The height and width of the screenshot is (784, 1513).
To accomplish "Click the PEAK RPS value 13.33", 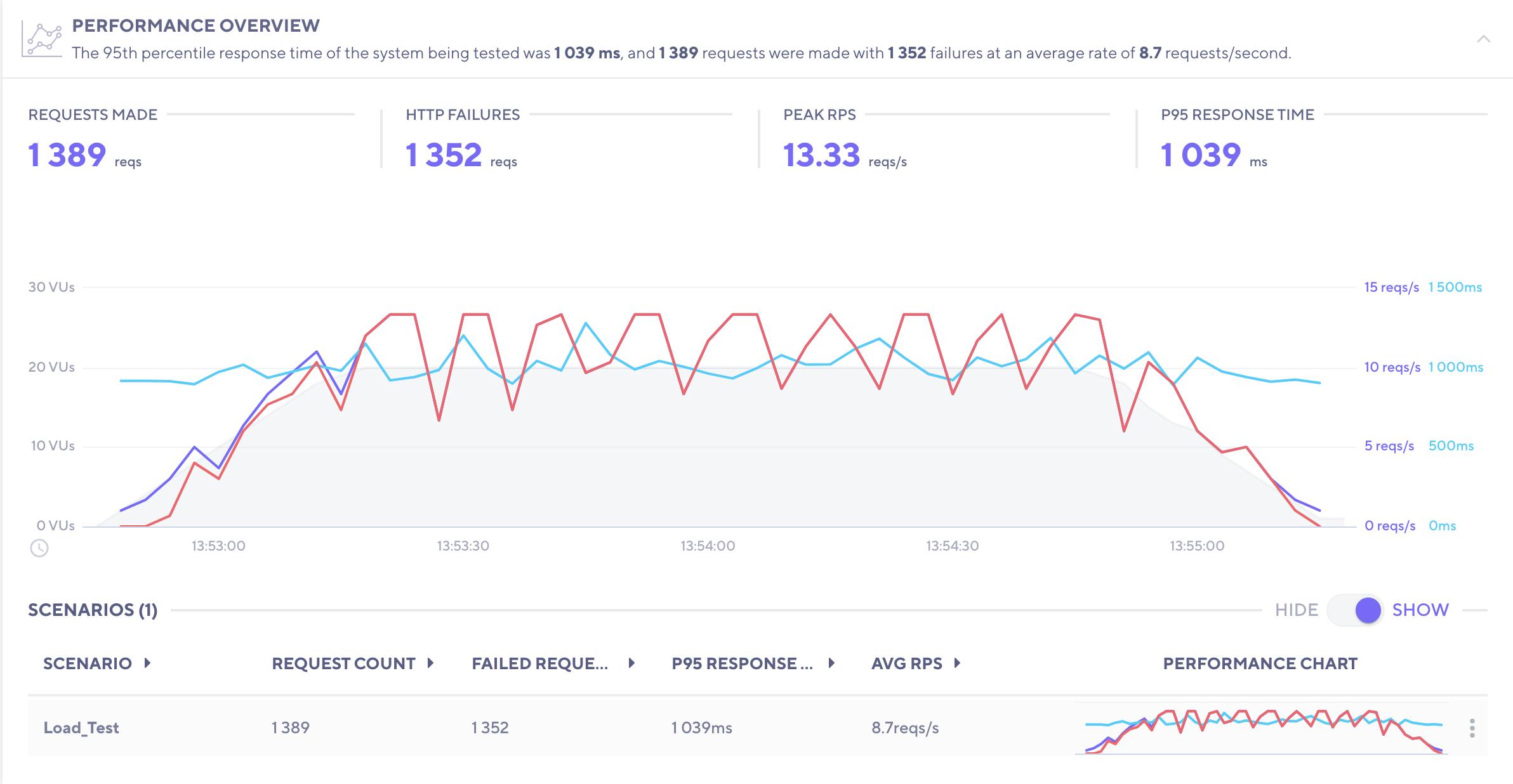I will (x=821, y=155).
